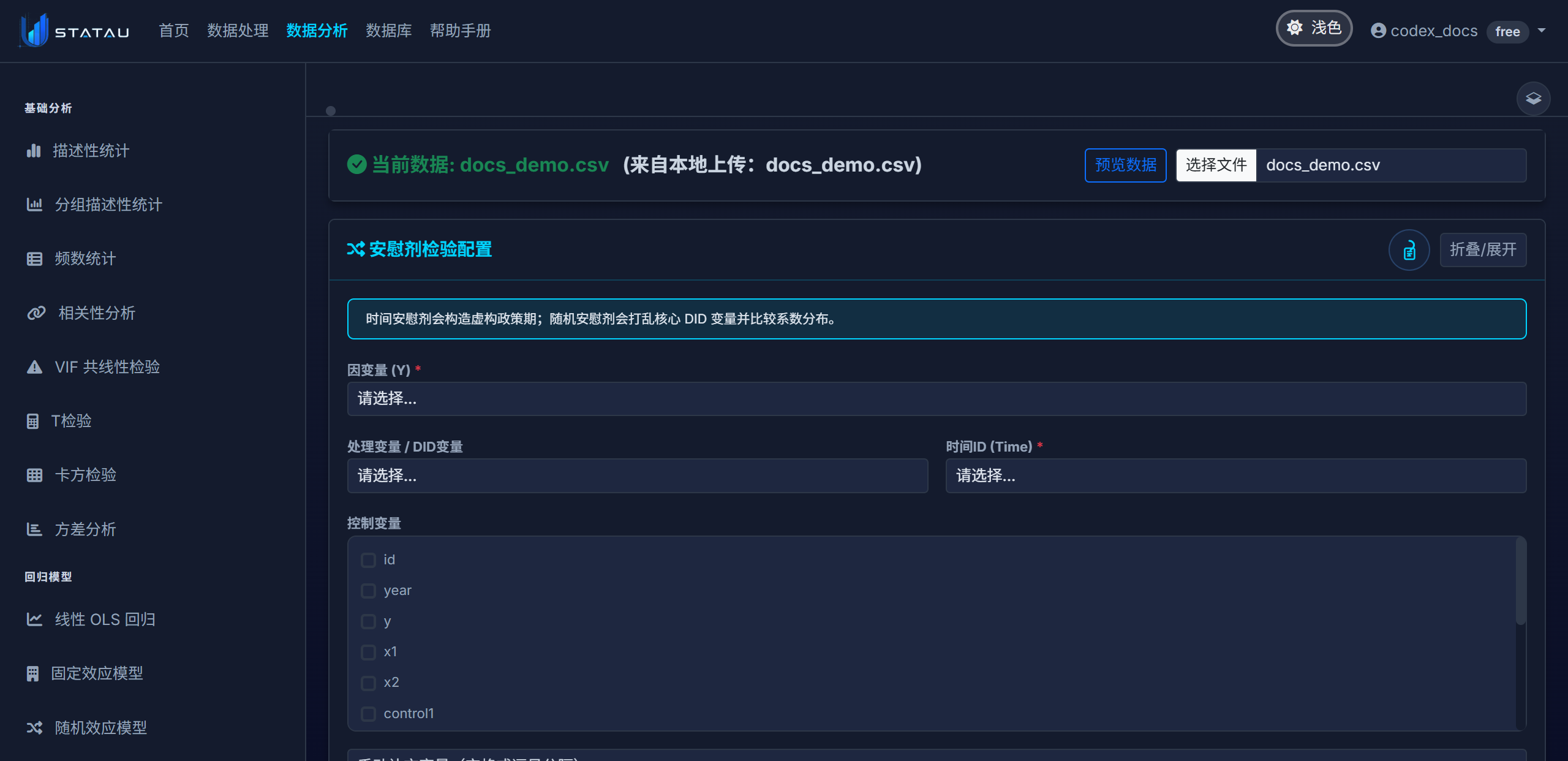Check the x2 control variable

tap(368, 683)
